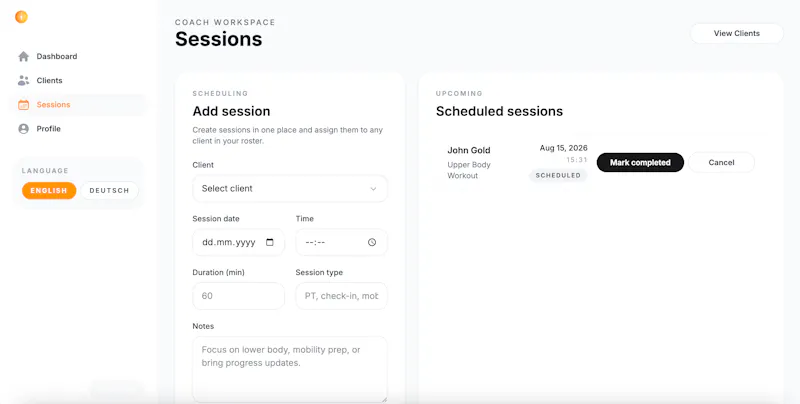This screenshot has width=800, height=404.
Task: Click the Select client chevron arrow
Action: coord(373,189)
